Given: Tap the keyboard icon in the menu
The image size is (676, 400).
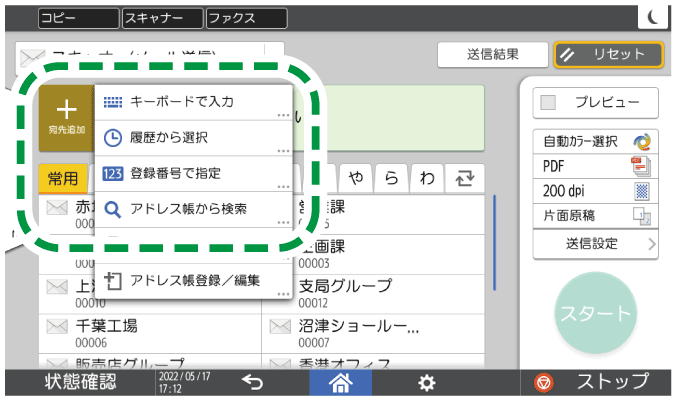Looking at the screenshot, I should point(113,102).
